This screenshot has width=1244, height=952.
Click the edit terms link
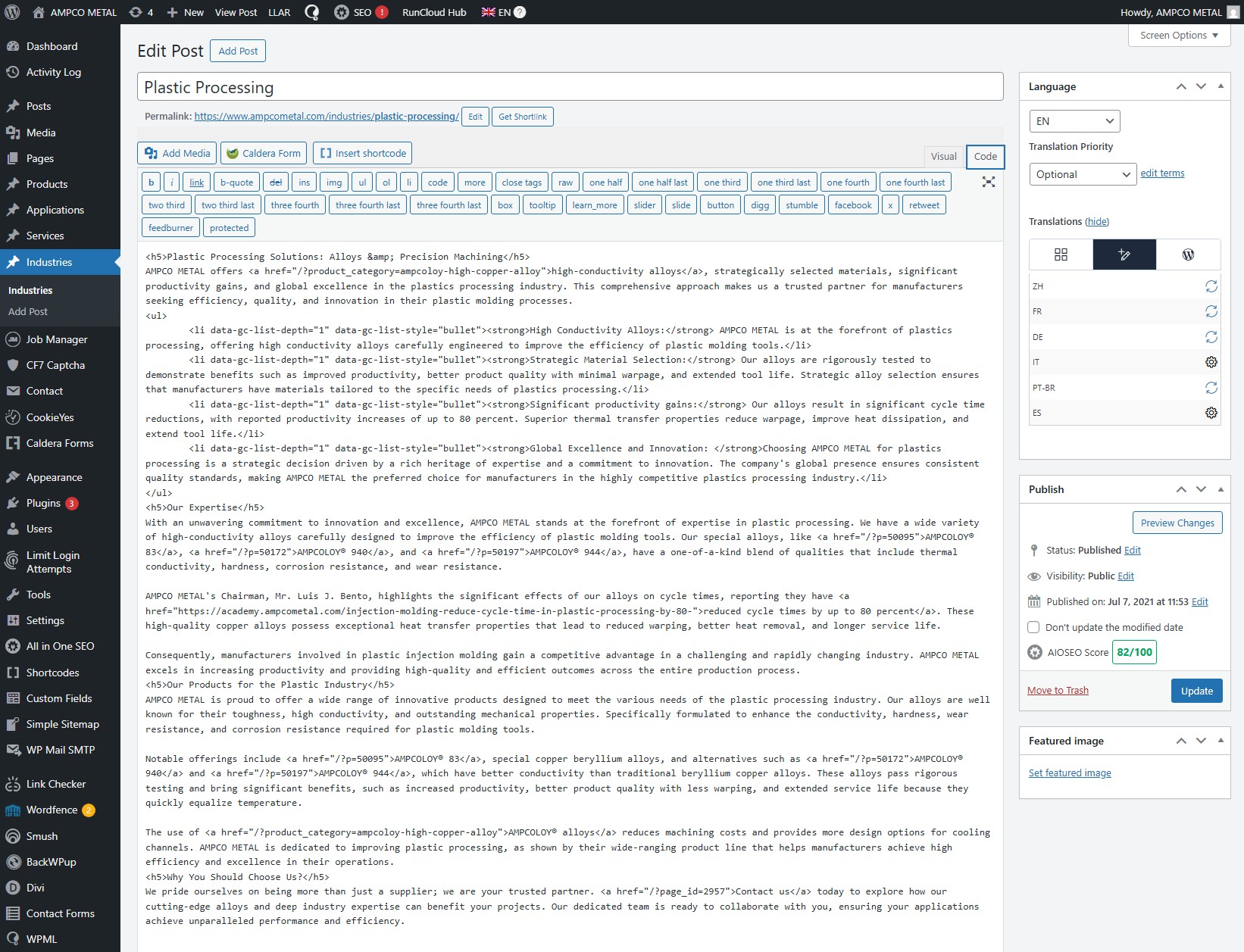point(1162,173)
